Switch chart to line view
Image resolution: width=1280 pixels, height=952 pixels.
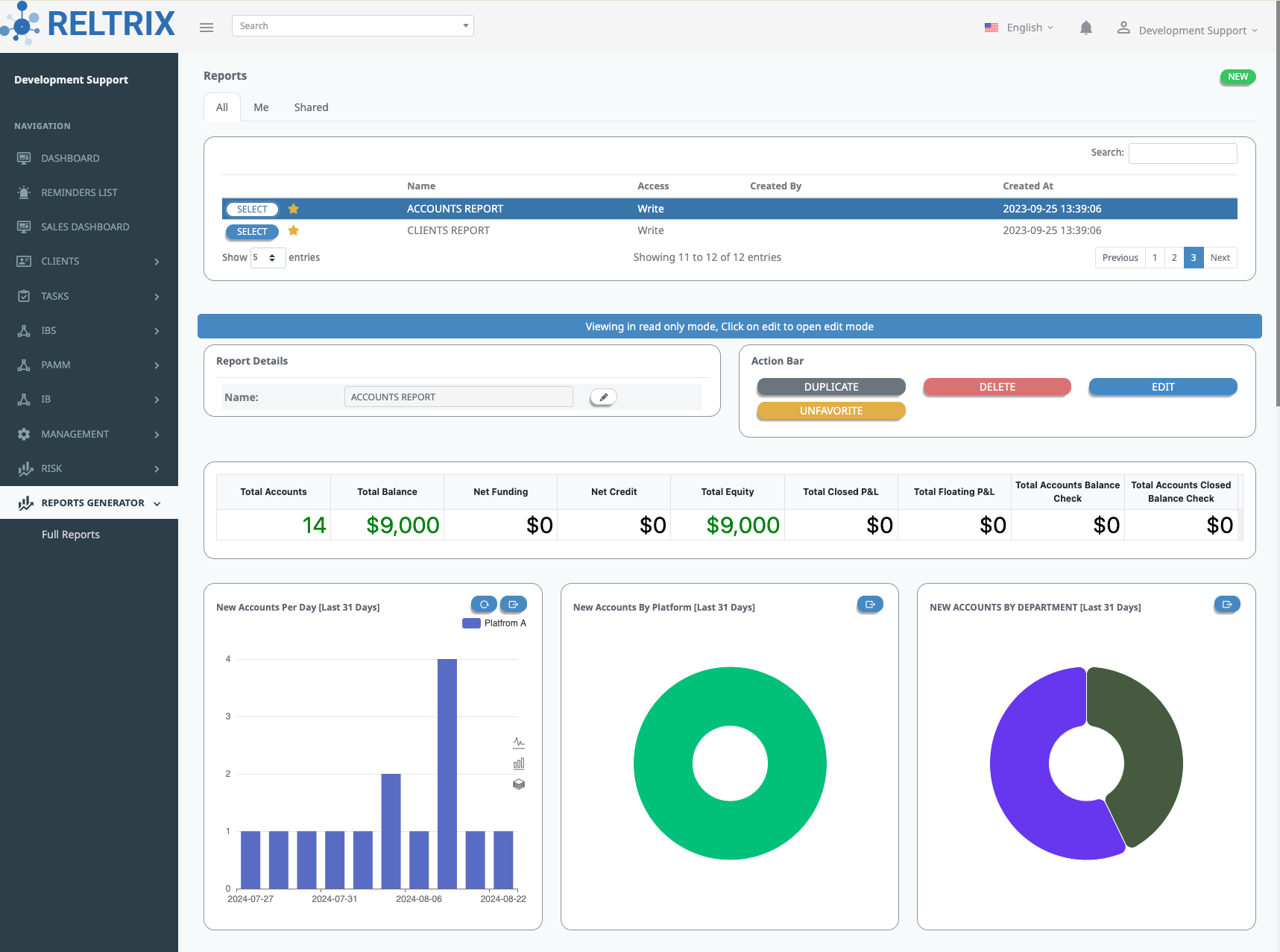coord(519,743)
